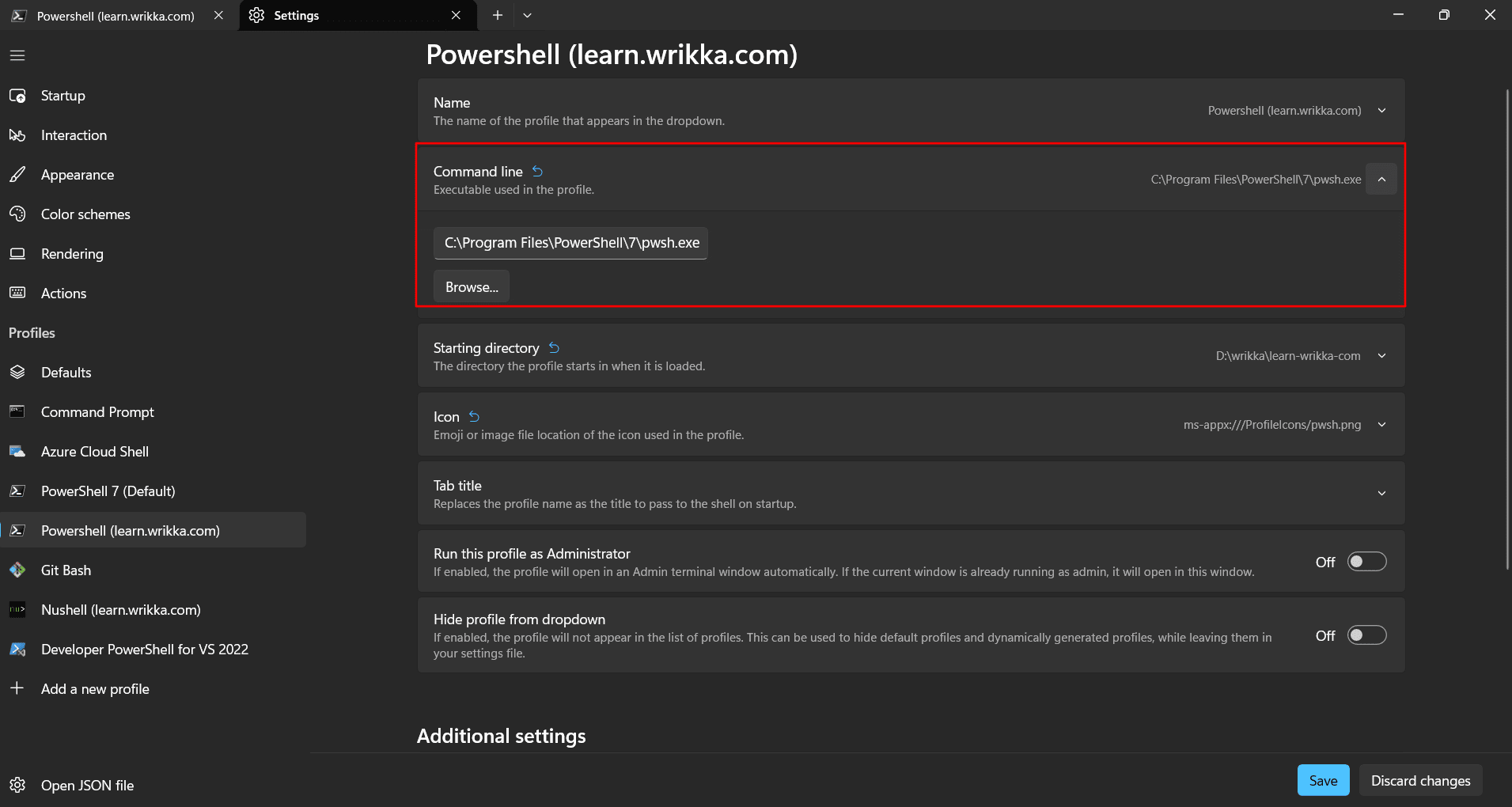Viewport: 1512px width, 807px height.
Task: Click the command line path input field
Action: pos(570,243)
